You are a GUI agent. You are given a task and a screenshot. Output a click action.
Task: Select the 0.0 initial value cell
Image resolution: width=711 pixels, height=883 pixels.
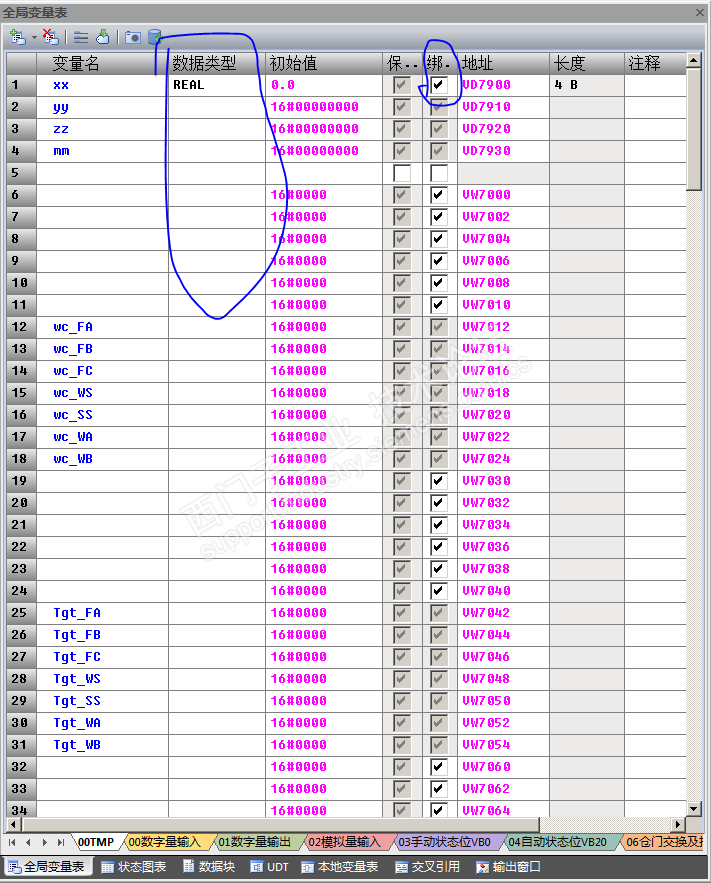(324, 85)
